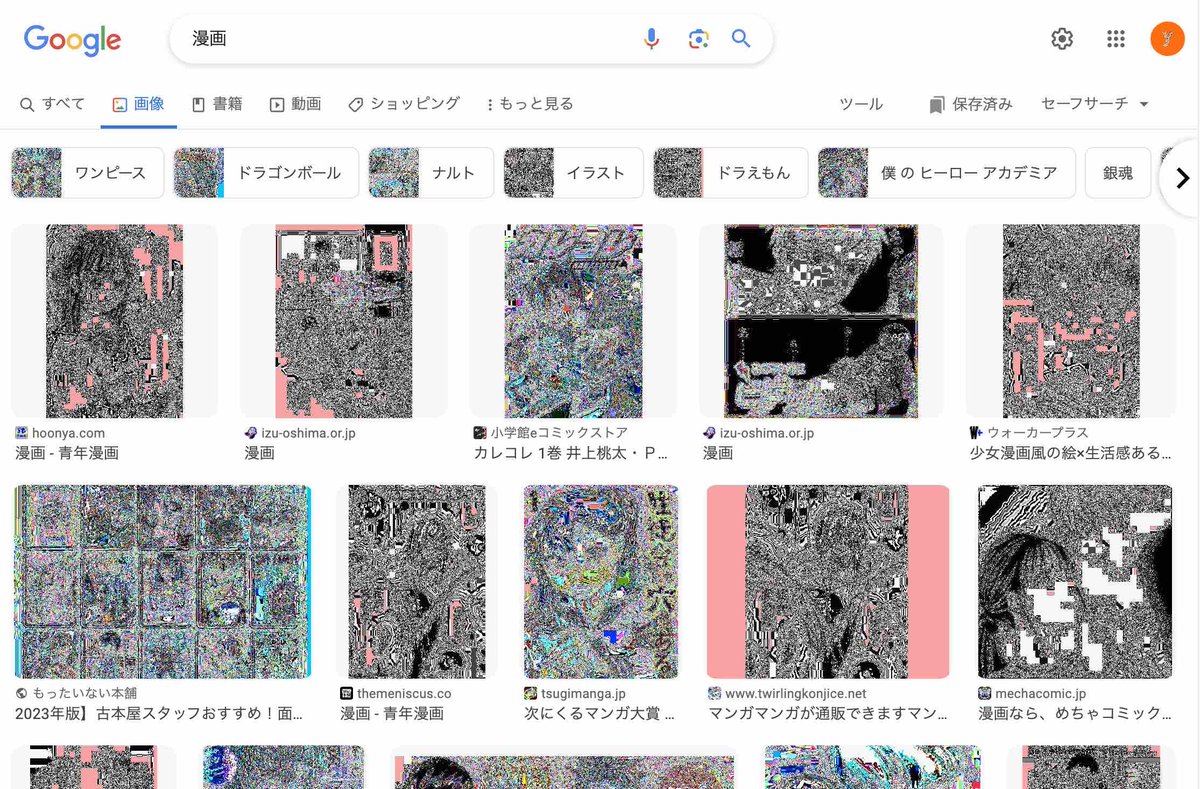Open ツール filter options
Image resolution: width=1200 pixels, height=789 pixels.
pos(861,104)
